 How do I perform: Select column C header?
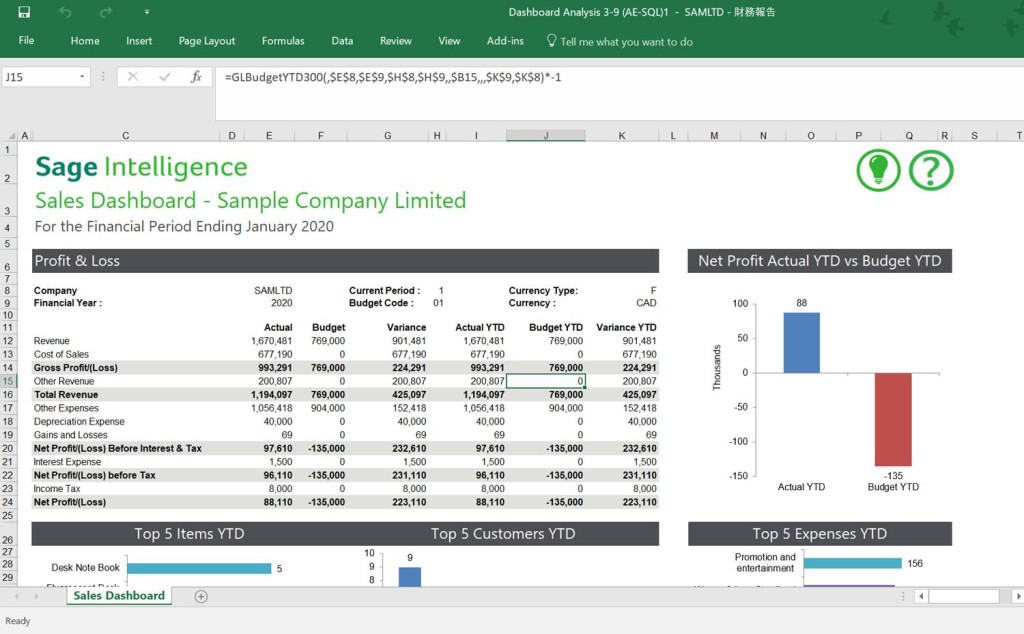125,136
